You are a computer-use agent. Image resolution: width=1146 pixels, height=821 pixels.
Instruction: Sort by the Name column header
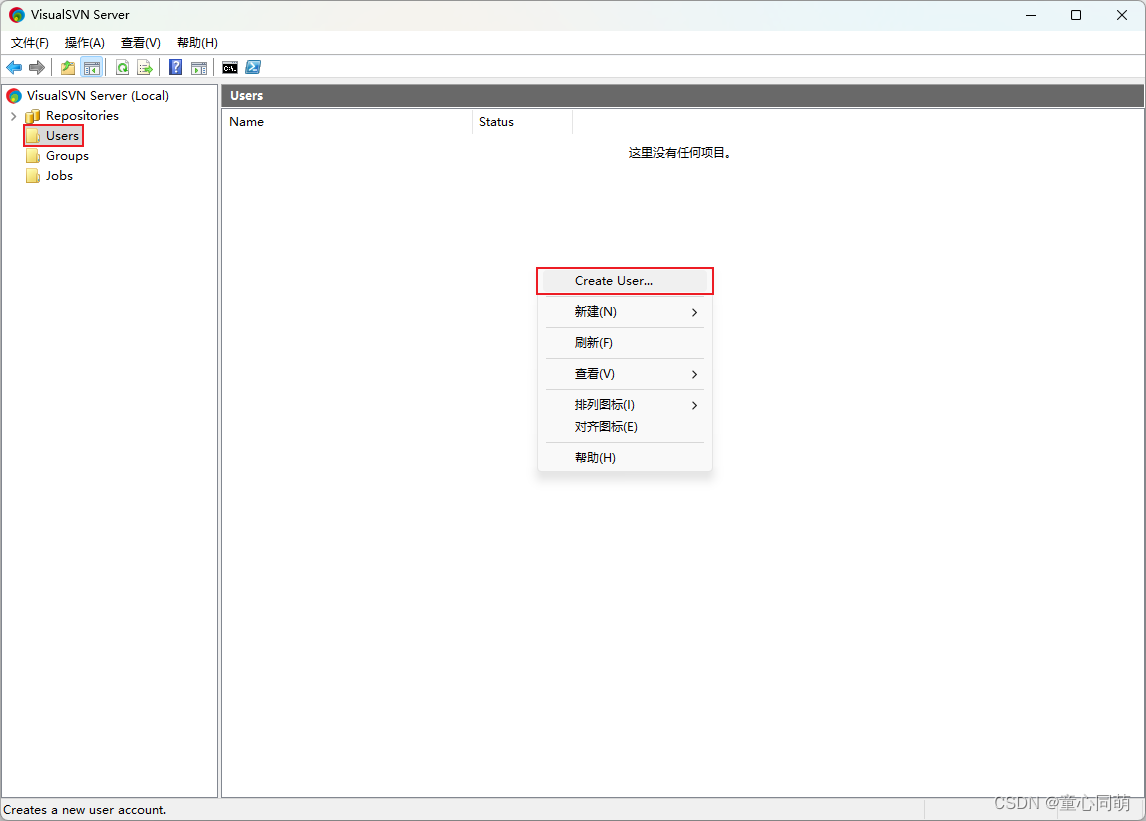click(347, 122)
